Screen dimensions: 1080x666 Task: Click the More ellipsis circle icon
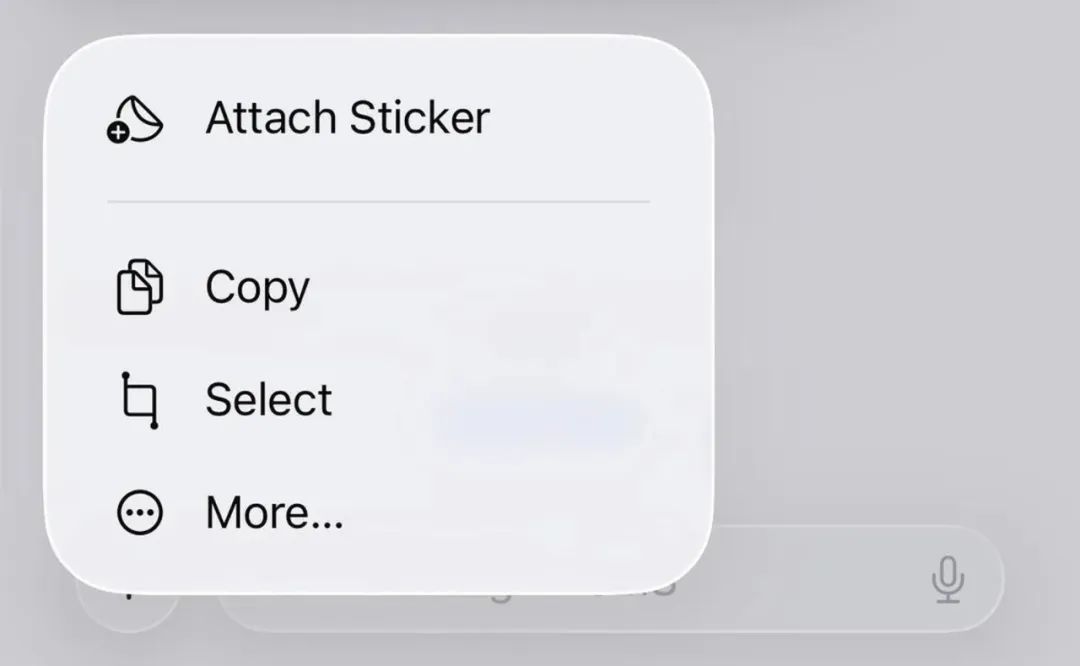[x=140, y=512]
